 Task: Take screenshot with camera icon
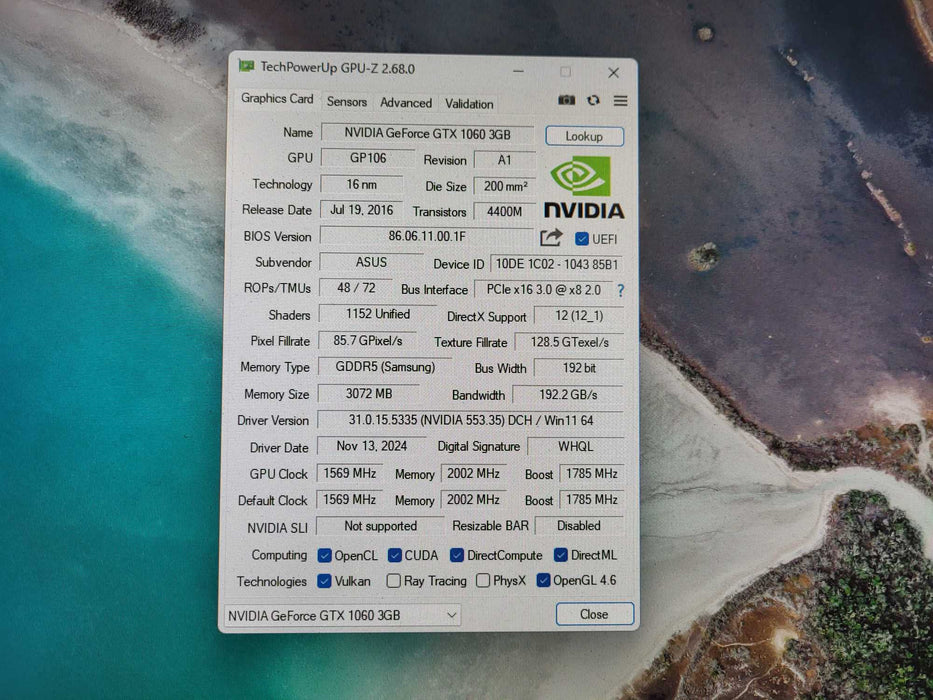566,100
